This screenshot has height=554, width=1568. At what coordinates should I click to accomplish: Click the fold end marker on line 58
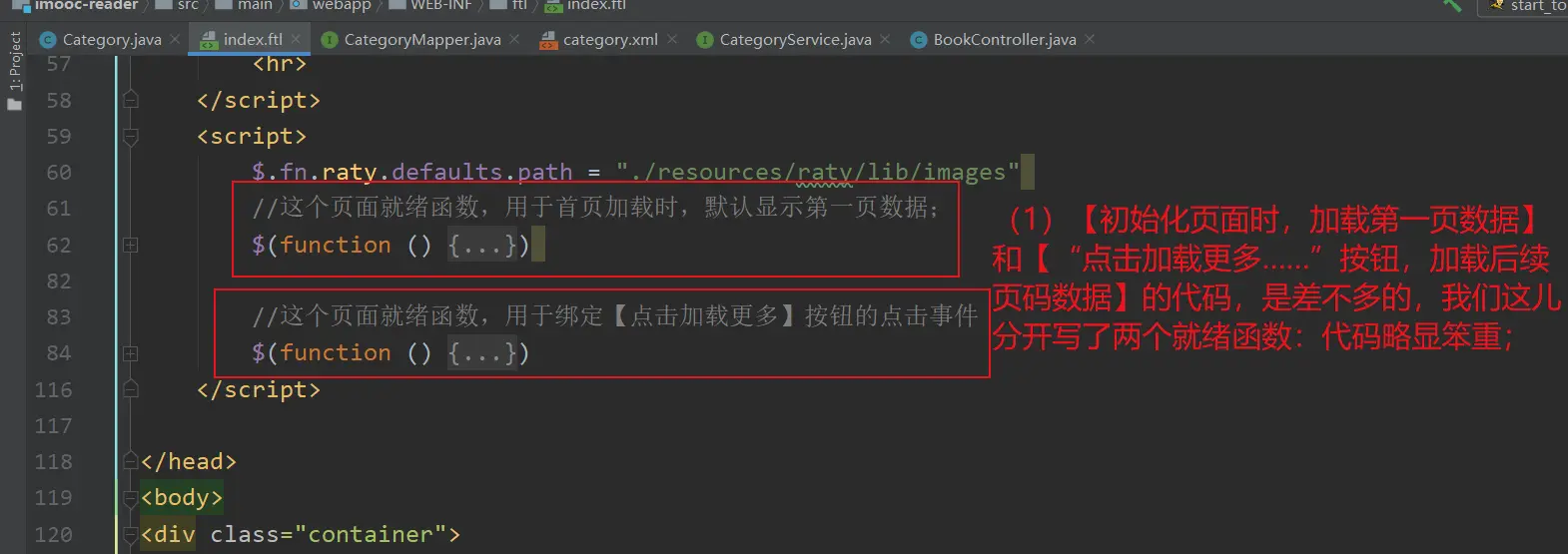coord(130,100)
